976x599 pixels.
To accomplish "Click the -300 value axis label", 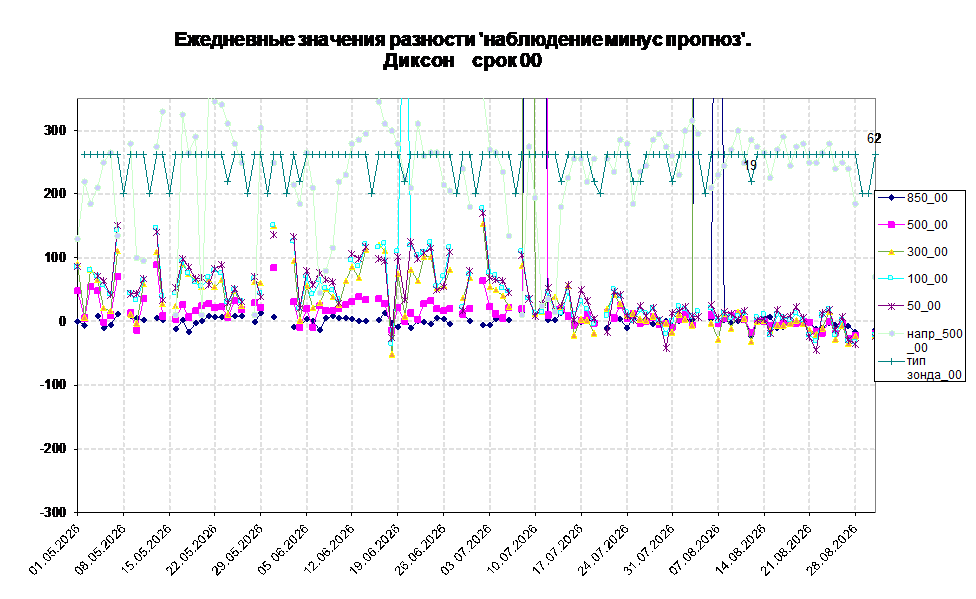I will tap(53, 512).
